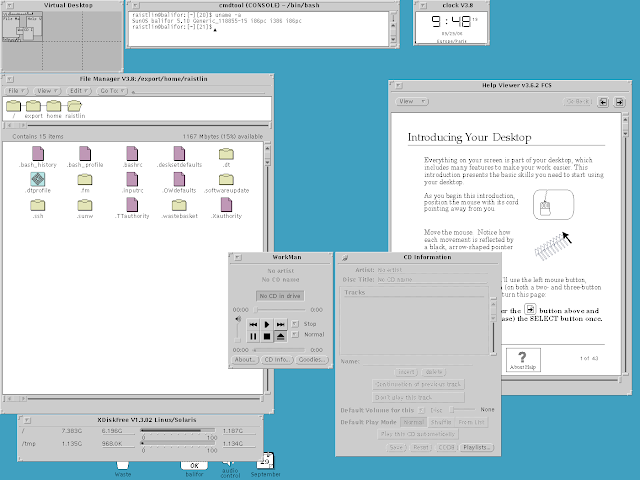Expand the Normal play mode menu in WorkMan

(296, 335)
